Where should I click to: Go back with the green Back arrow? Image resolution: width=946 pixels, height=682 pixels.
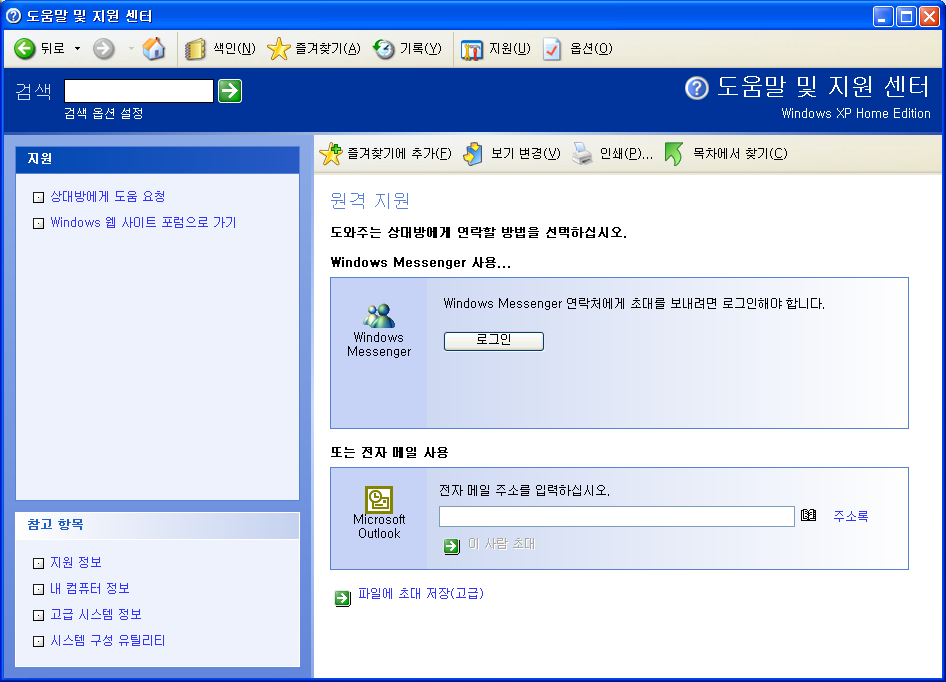pos(25,48)
